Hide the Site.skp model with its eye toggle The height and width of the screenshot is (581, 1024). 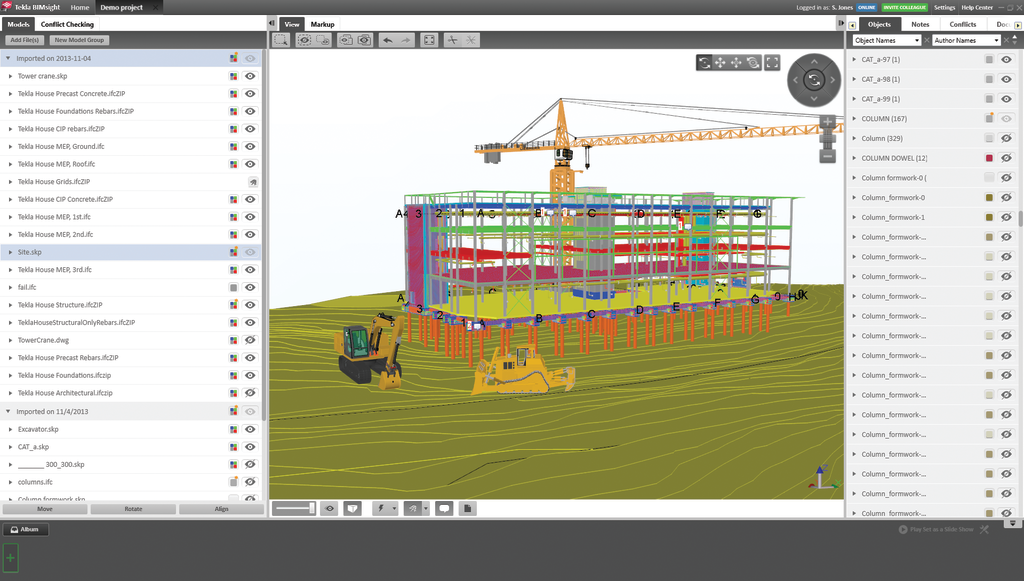250,252
